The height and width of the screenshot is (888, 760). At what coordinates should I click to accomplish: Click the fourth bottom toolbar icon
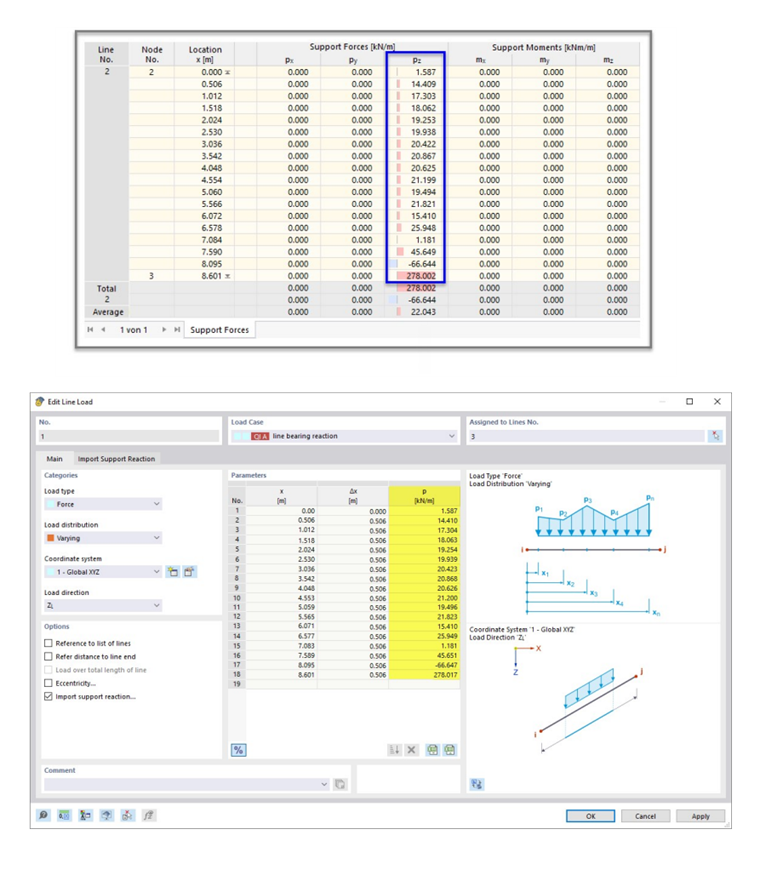(x=106, y=816)
